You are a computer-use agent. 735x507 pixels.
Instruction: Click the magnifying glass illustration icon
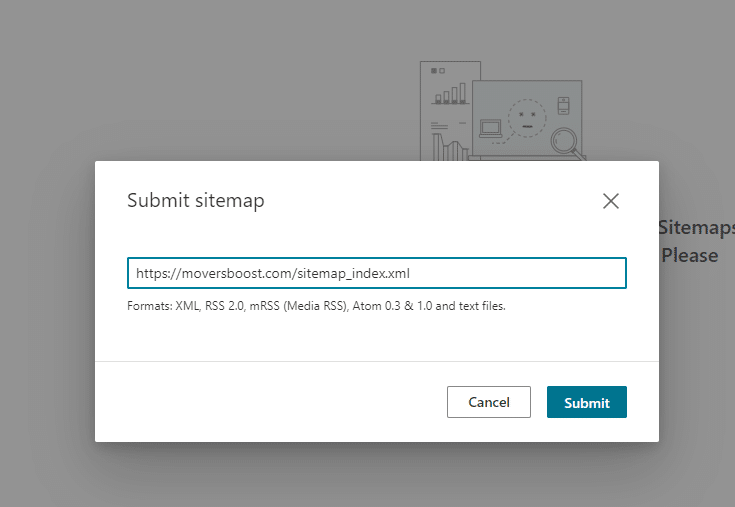566,139
